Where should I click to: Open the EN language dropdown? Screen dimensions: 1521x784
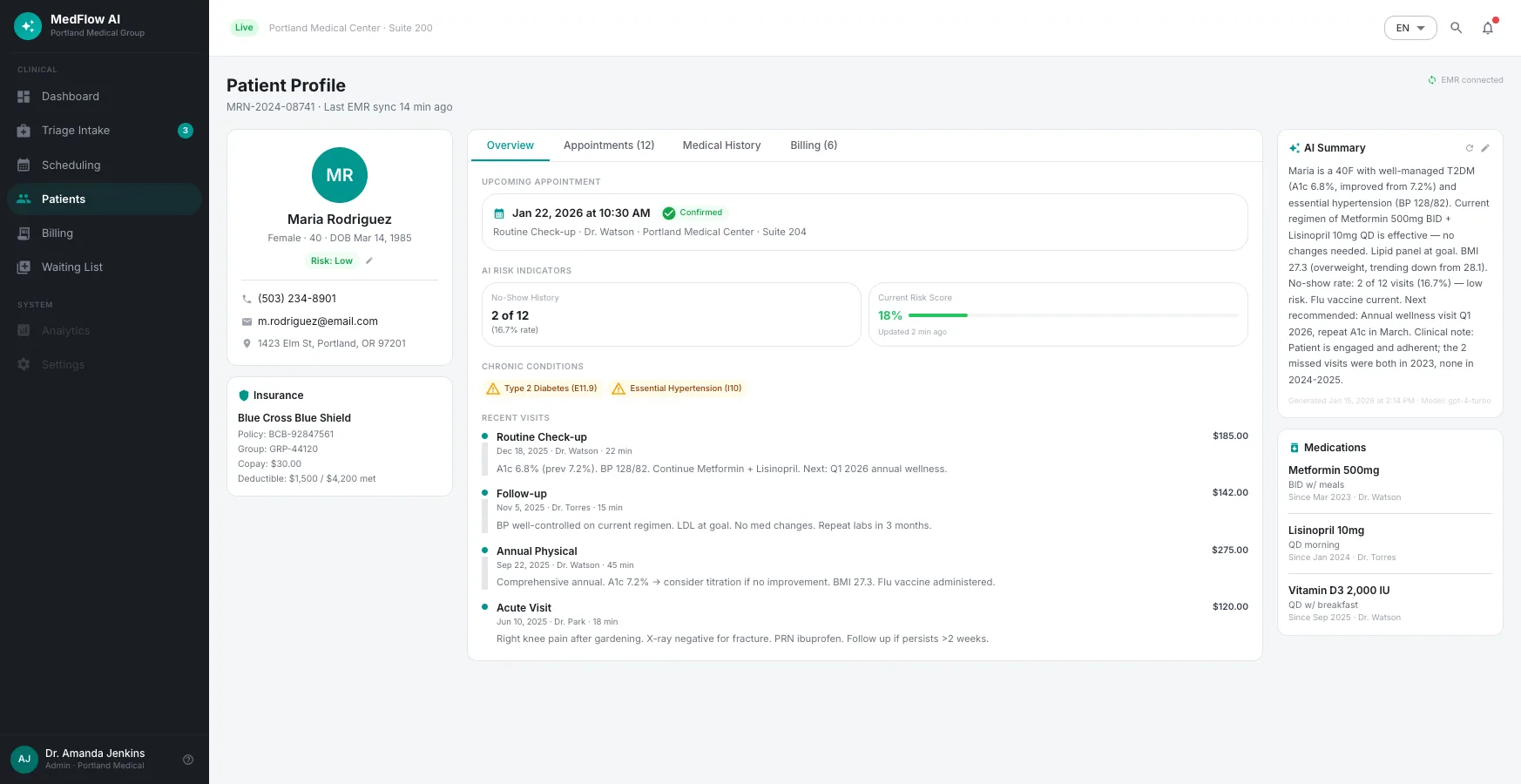[x=1410, y=28]
